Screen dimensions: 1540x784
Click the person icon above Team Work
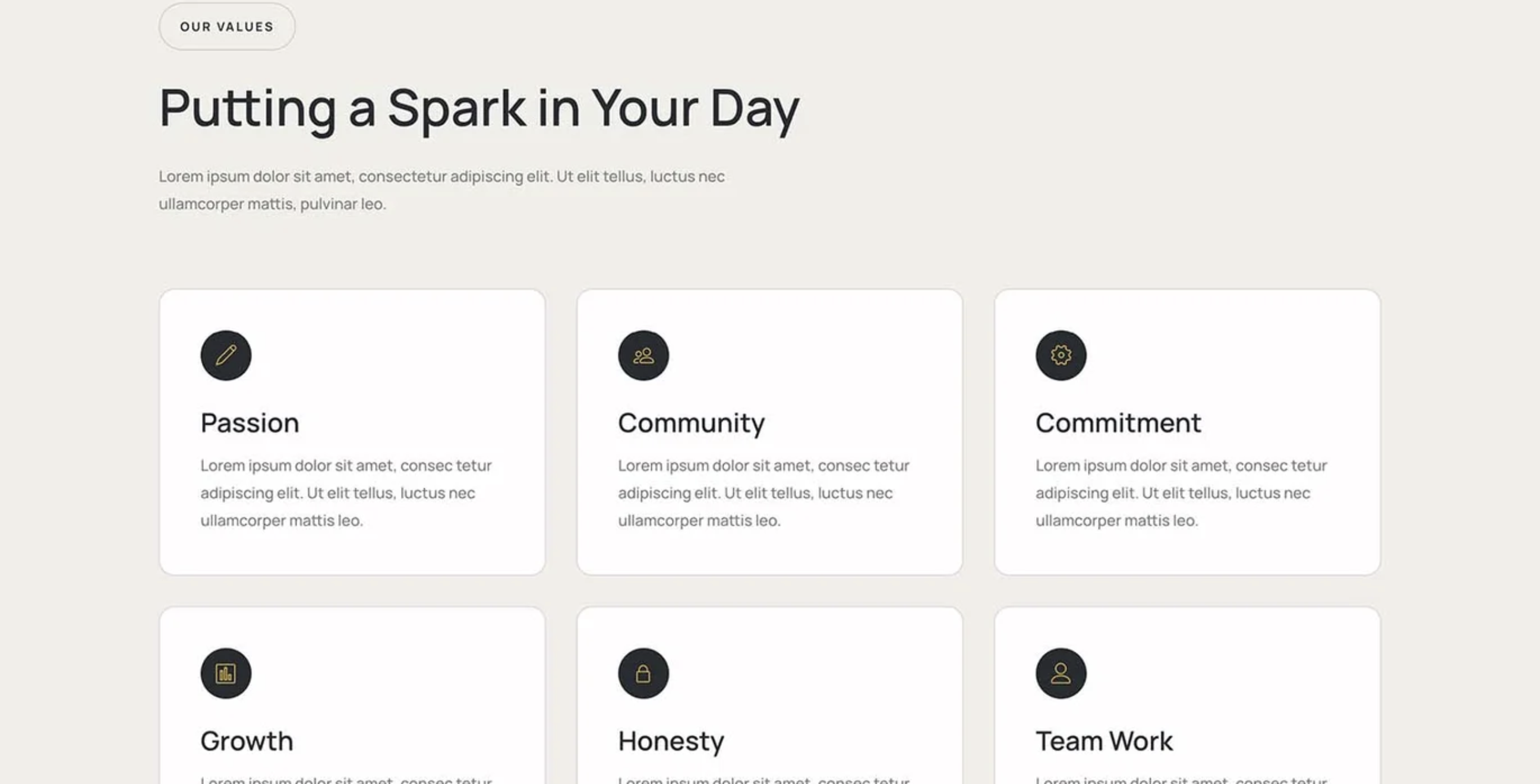tap(1061, 674)
